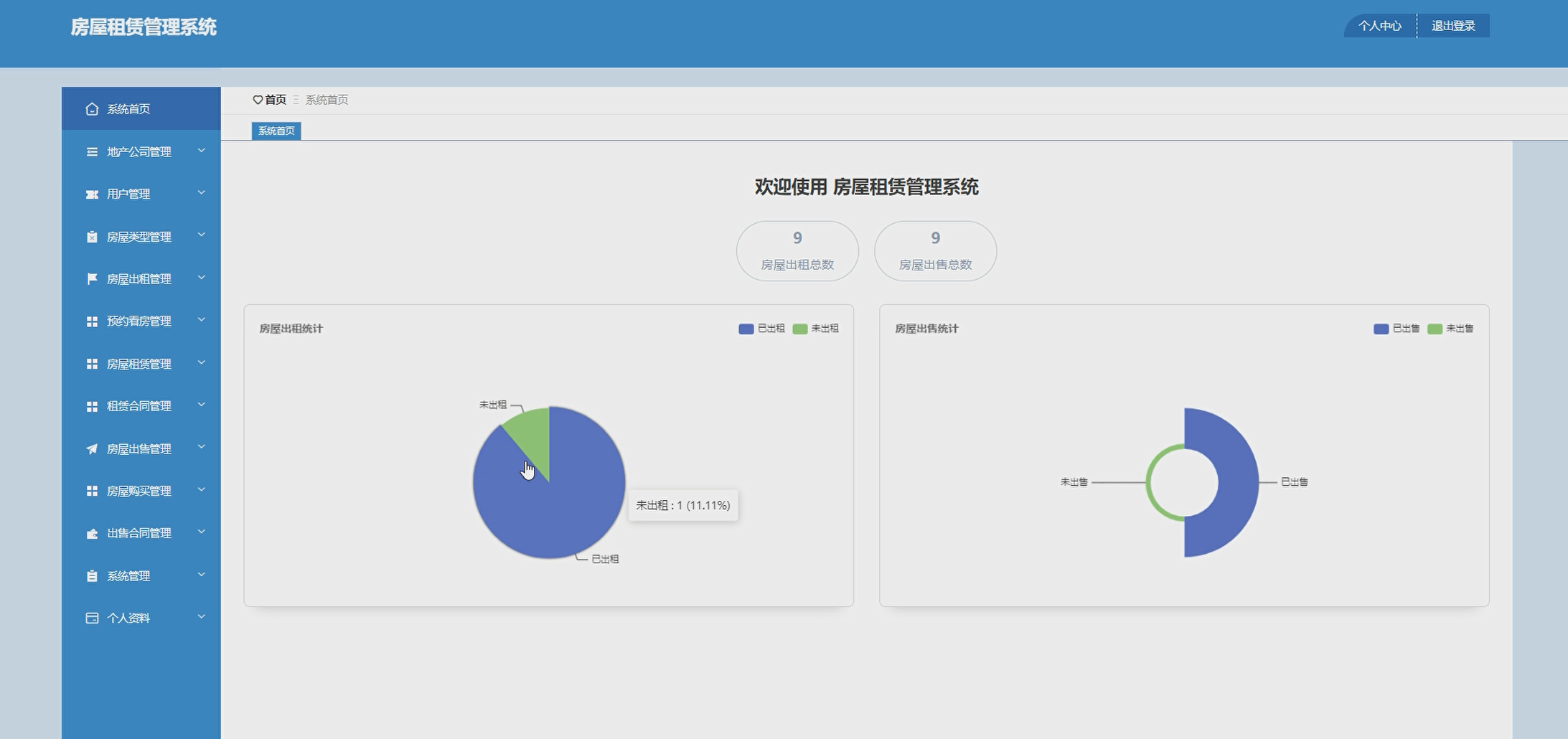Image resolution: width=1568 pixels, height=739 pixels.
Task: Click the clipboard icon beside 房屋类型管理
Action: [92, 237]
